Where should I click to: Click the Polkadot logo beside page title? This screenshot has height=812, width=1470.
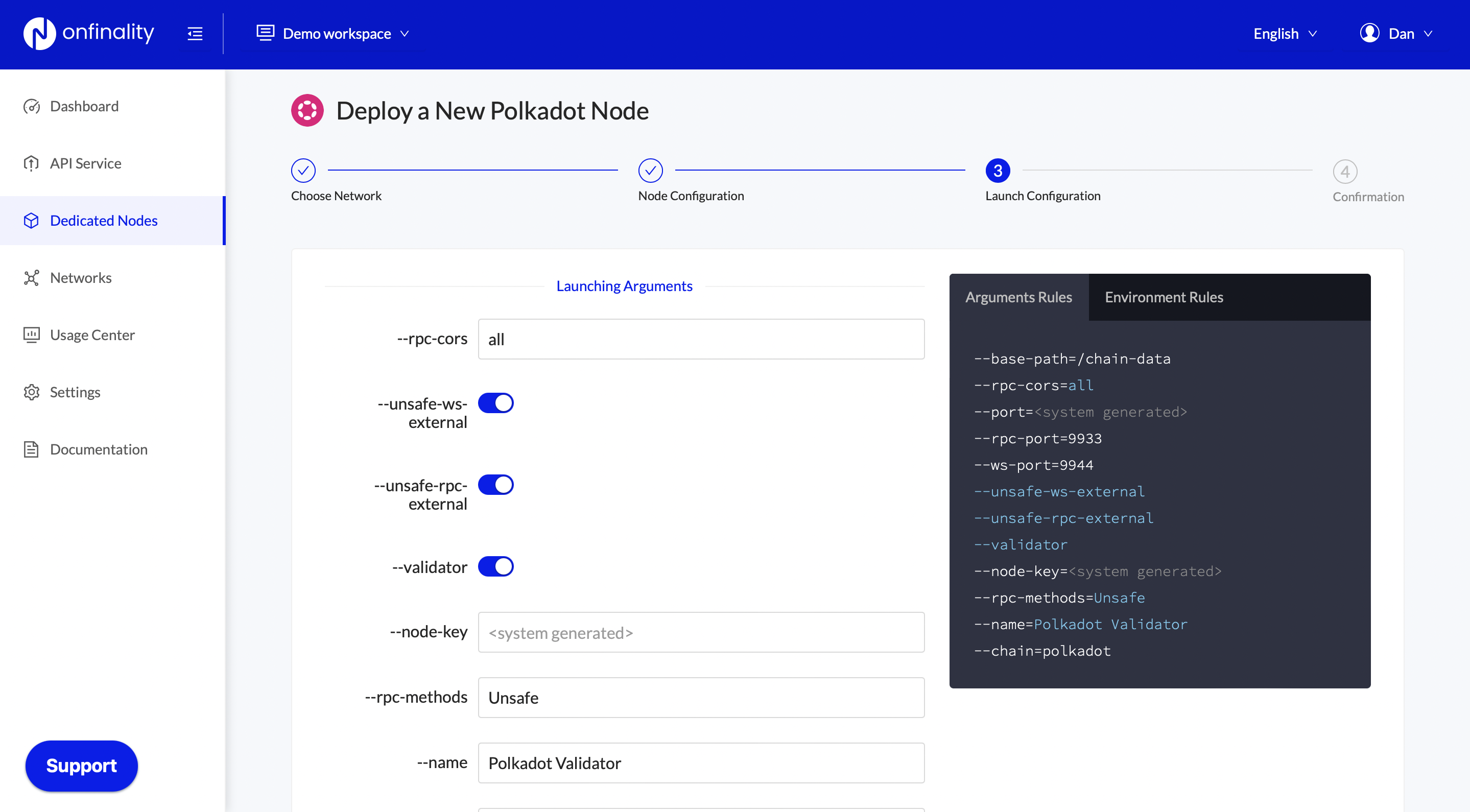point(307,111)
